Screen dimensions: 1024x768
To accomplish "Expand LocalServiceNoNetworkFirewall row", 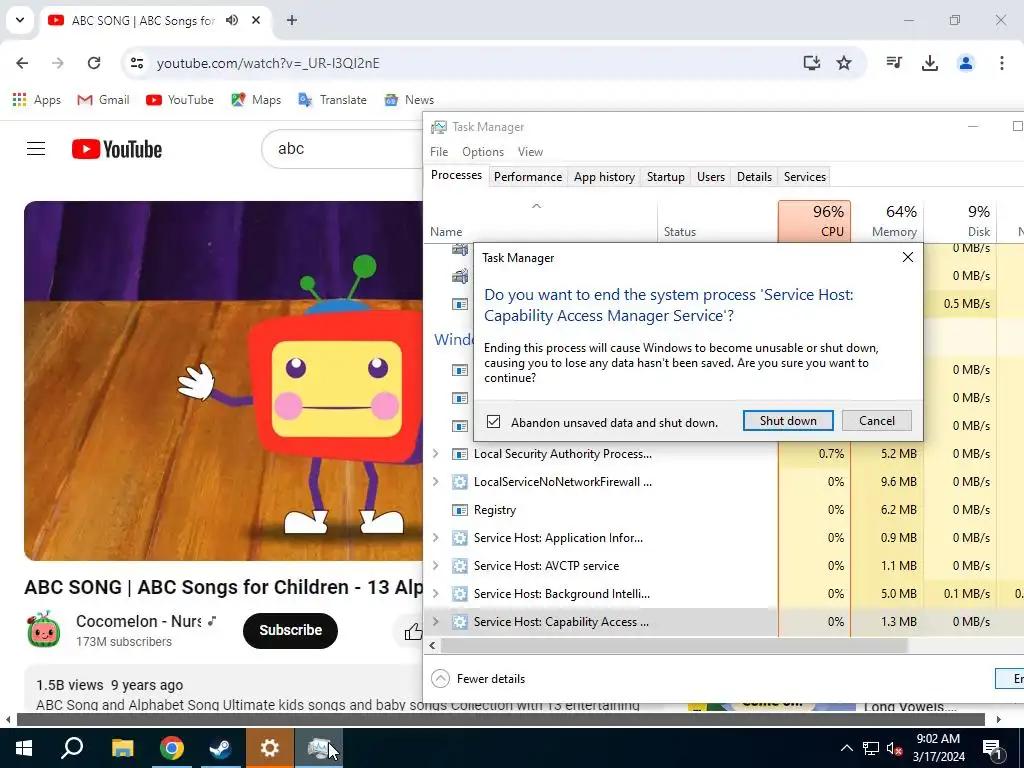I will click(x=436, y=482).
